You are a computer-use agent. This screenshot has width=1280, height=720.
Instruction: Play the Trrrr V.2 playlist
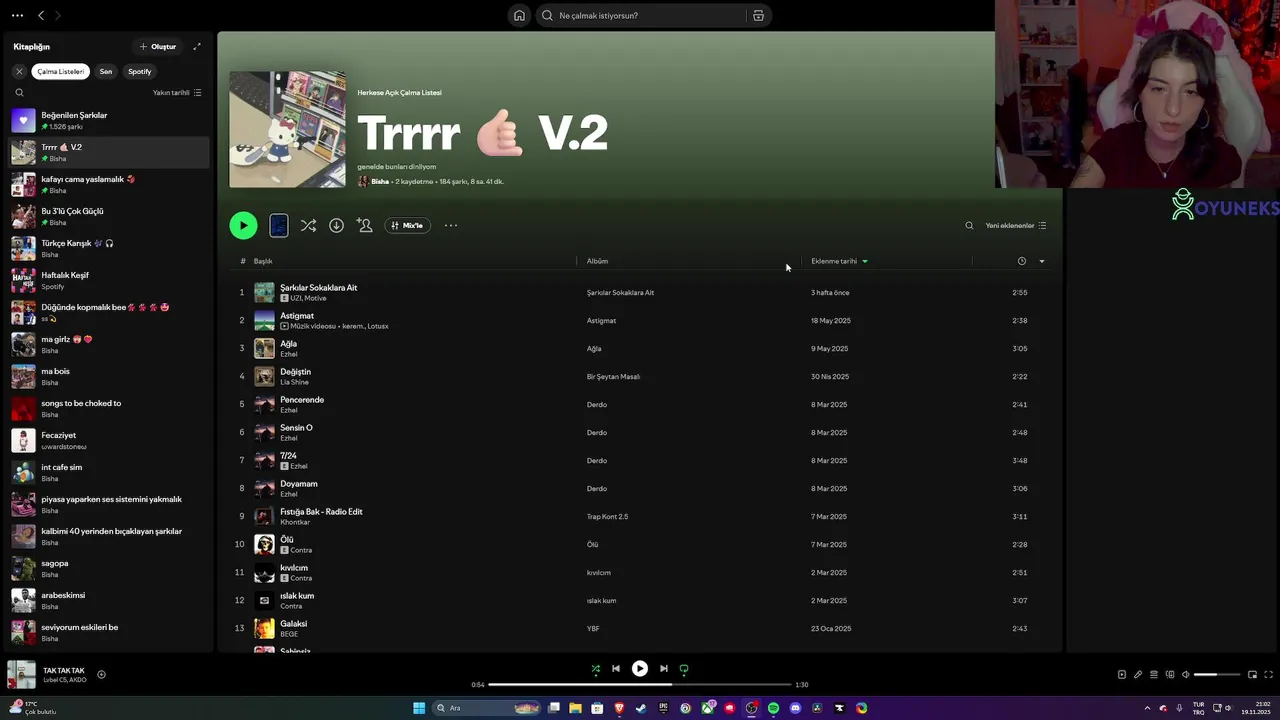[x=243, y=225]
